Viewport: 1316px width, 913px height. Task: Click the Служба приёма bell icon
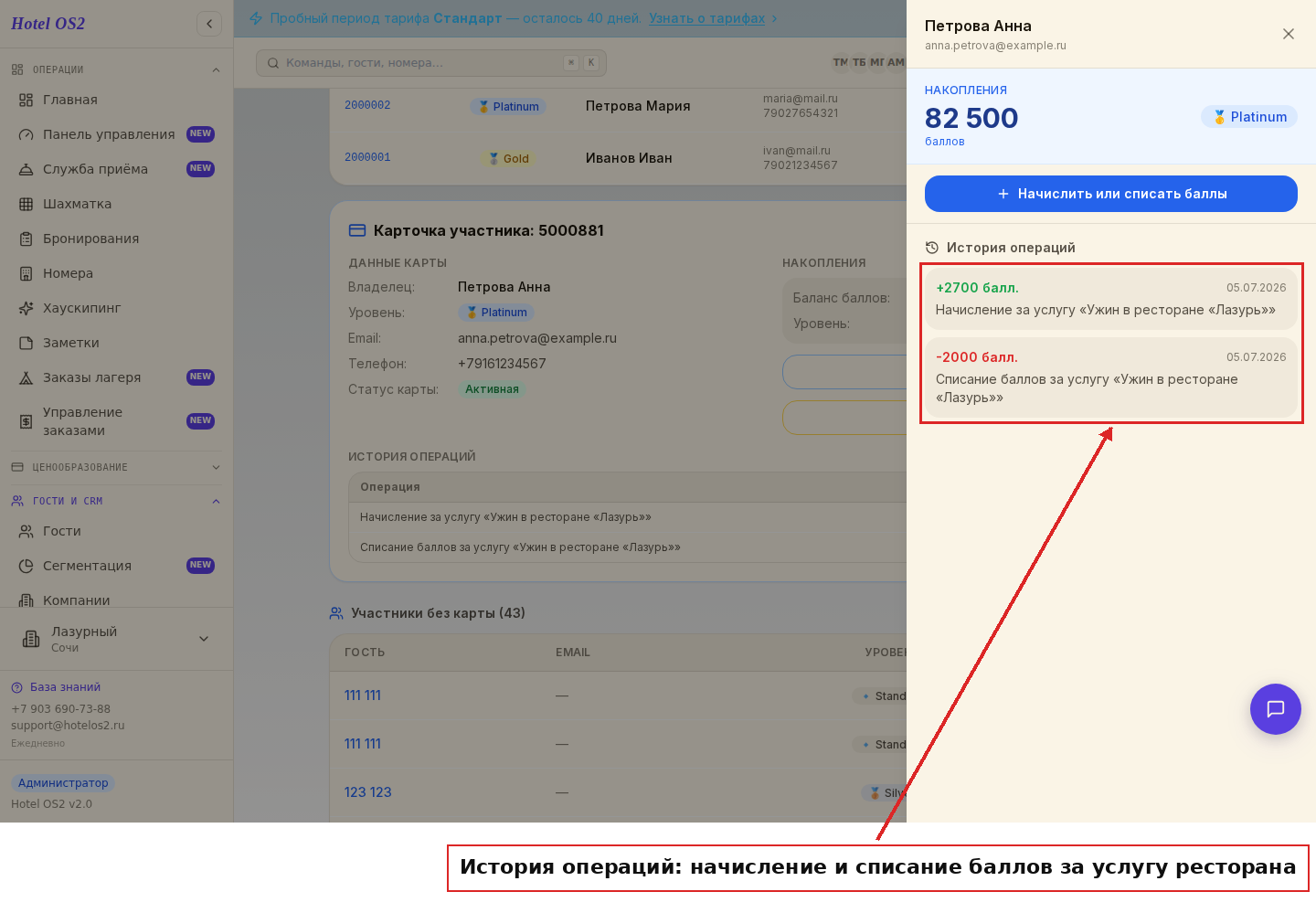click(26, 169)
